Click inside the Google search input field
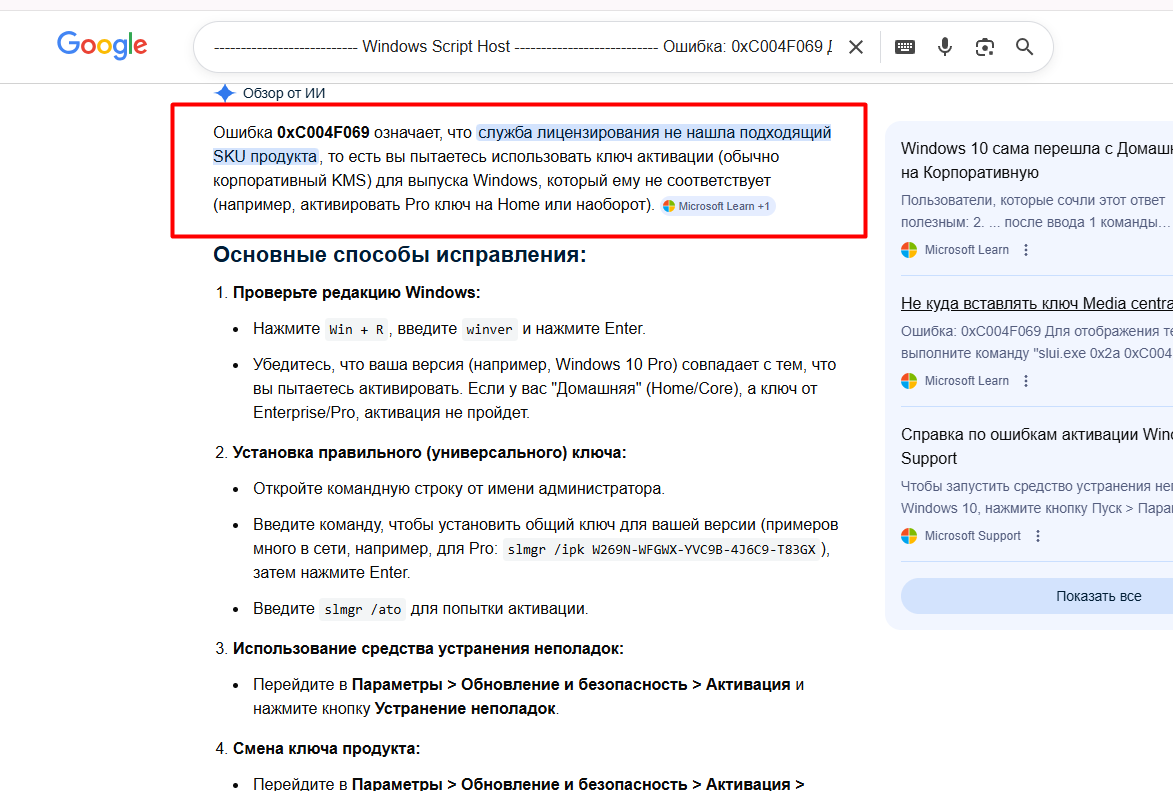Image resolution: width=1173 pixels, height=791 pixels. click(x=520, y=47)
